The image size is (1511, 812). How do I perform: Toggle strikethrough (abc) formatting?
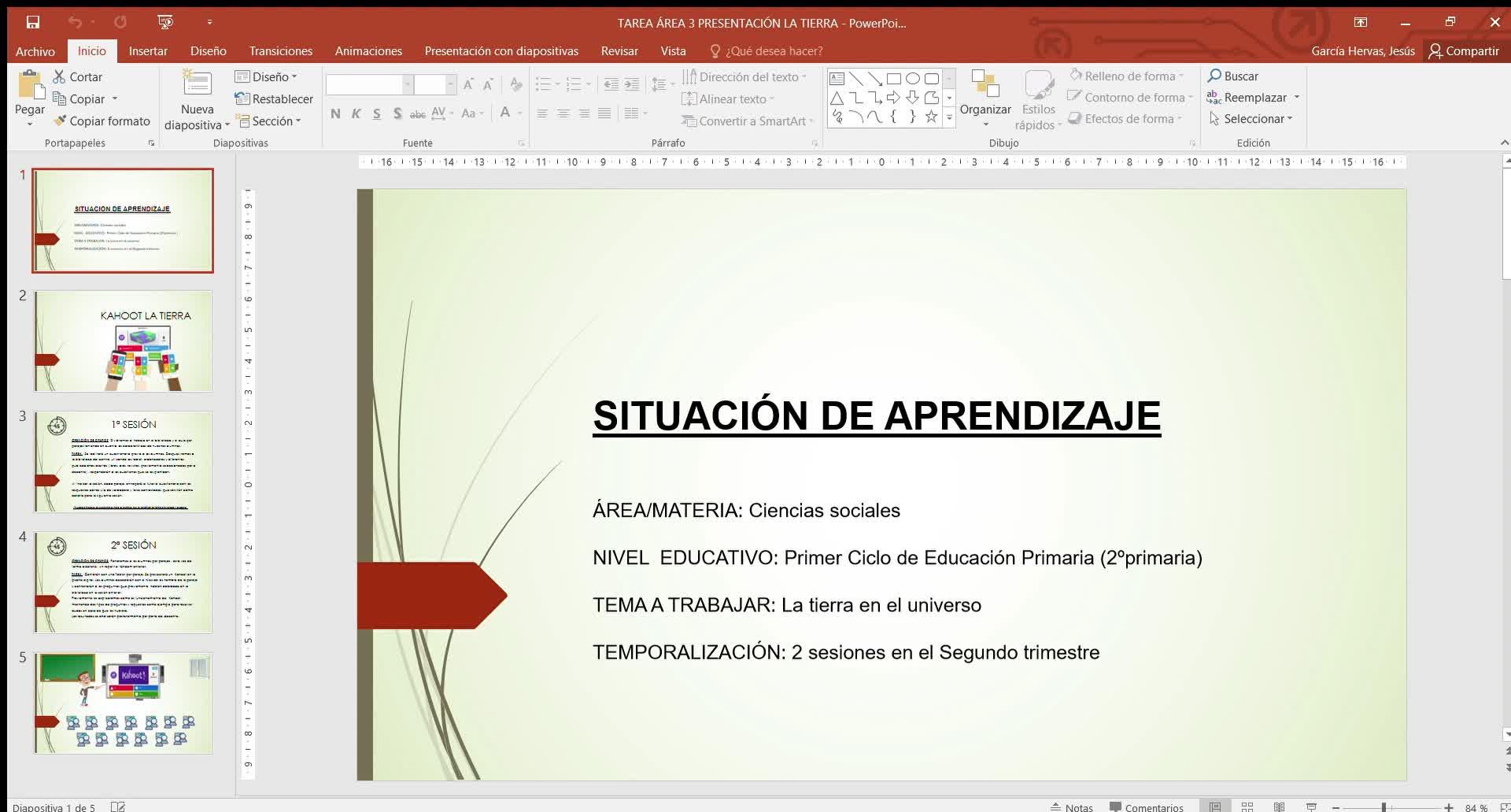tap(418, 113)
